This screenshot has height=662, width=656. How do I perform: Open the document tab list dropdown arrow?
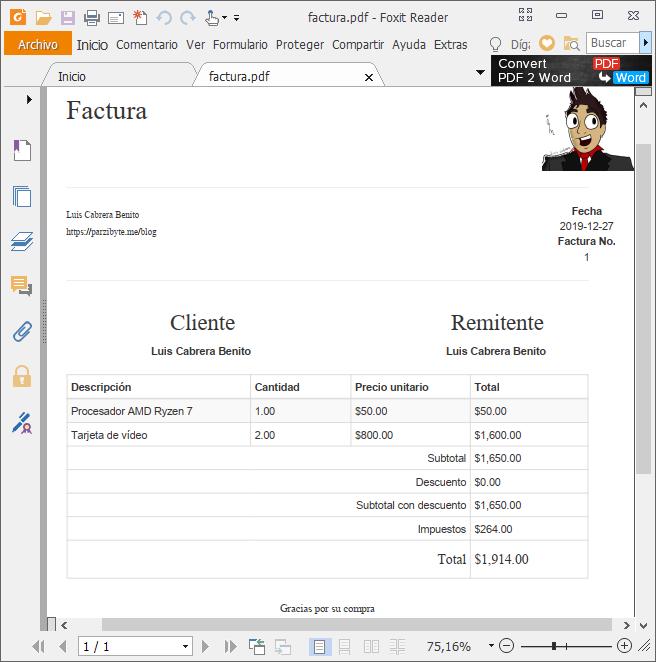click(480, 72)
